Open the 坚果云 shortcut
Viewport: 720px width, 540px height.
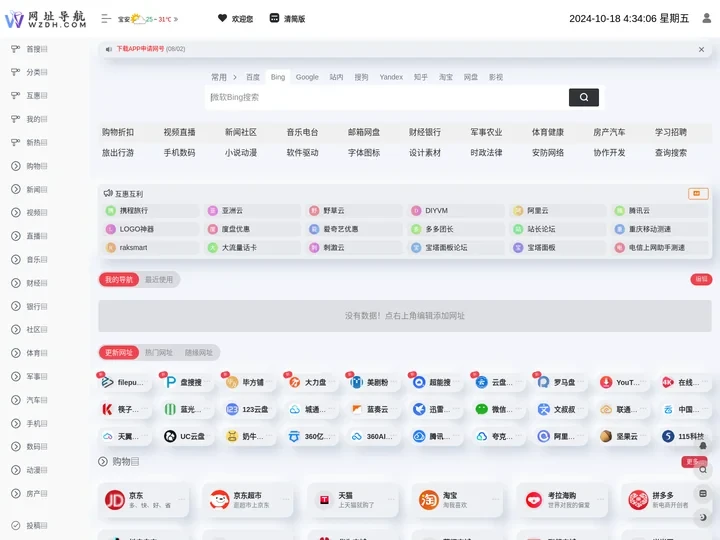[x=624, y=436]
